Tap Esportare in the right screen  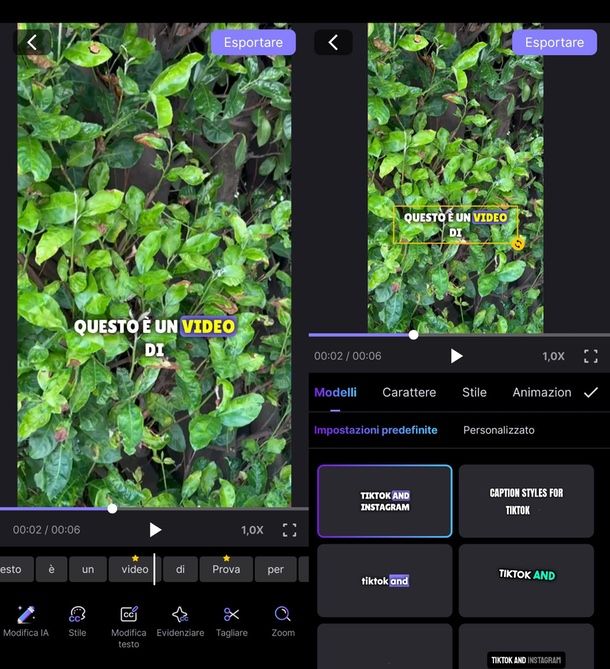pyautogui.click(x=554, y=42)
